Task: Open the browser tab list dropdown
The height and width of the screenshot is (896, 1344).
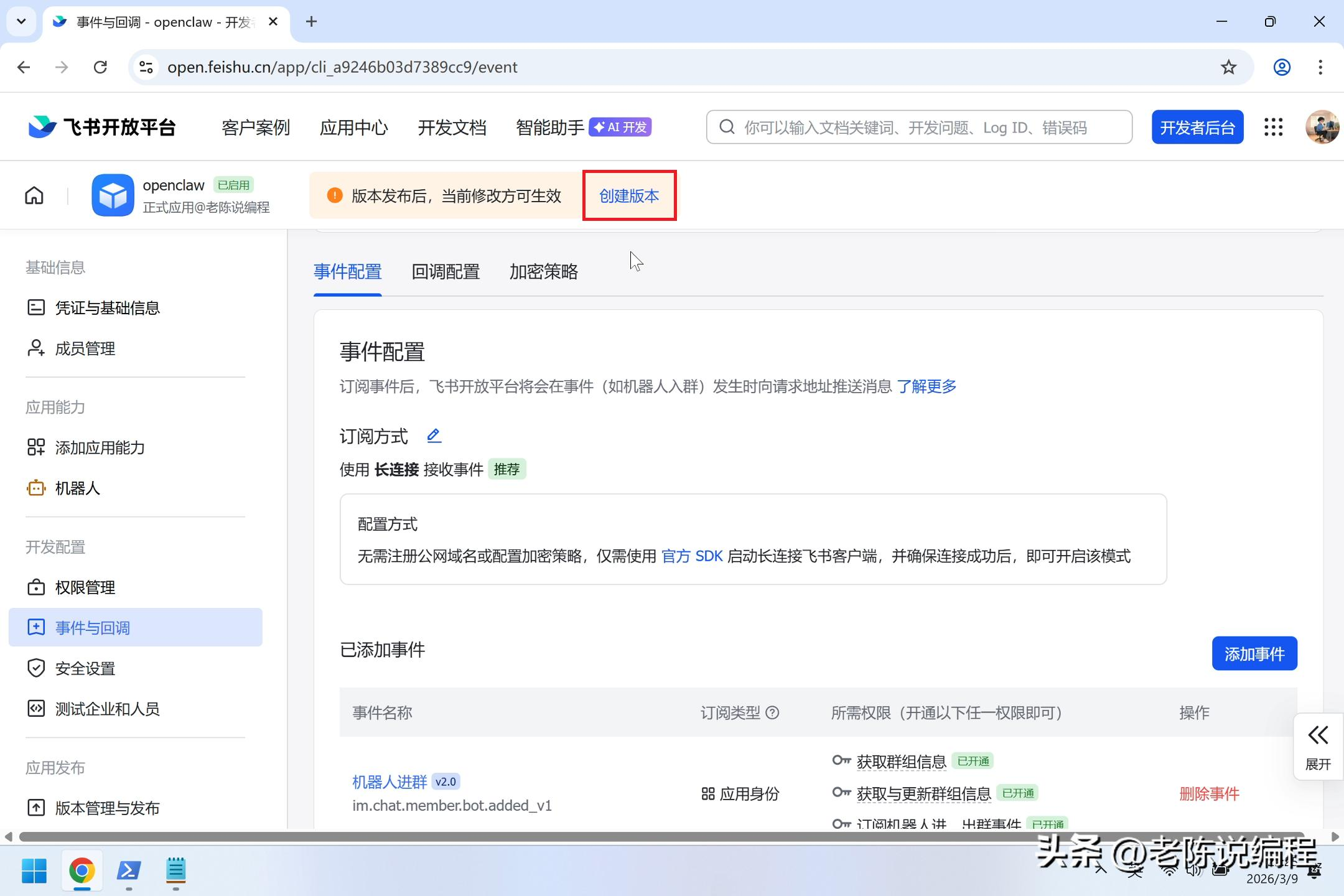Action: point(21,22)
